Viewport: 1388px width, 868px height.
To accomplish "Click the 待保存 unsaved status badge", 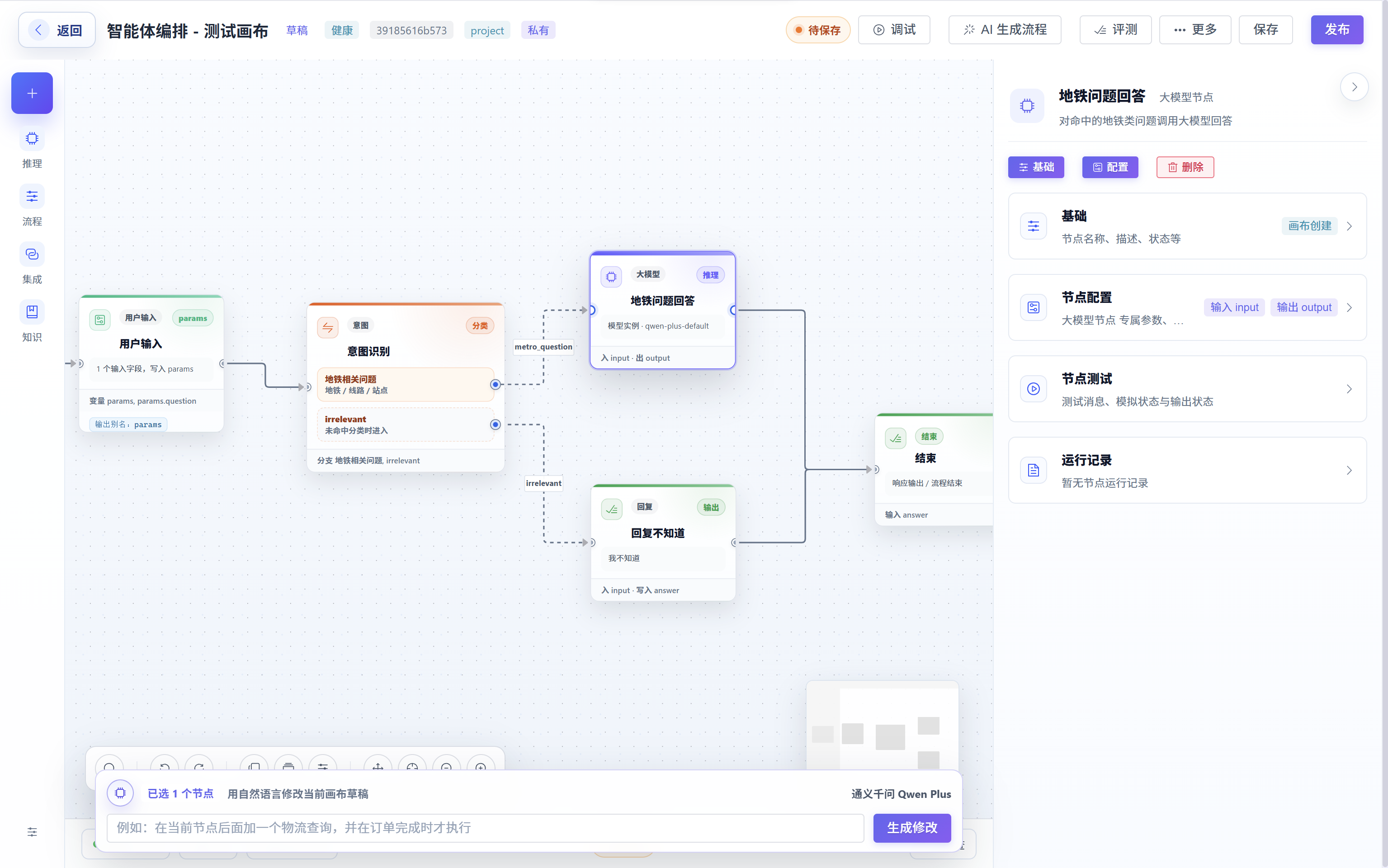I will 818,30.
